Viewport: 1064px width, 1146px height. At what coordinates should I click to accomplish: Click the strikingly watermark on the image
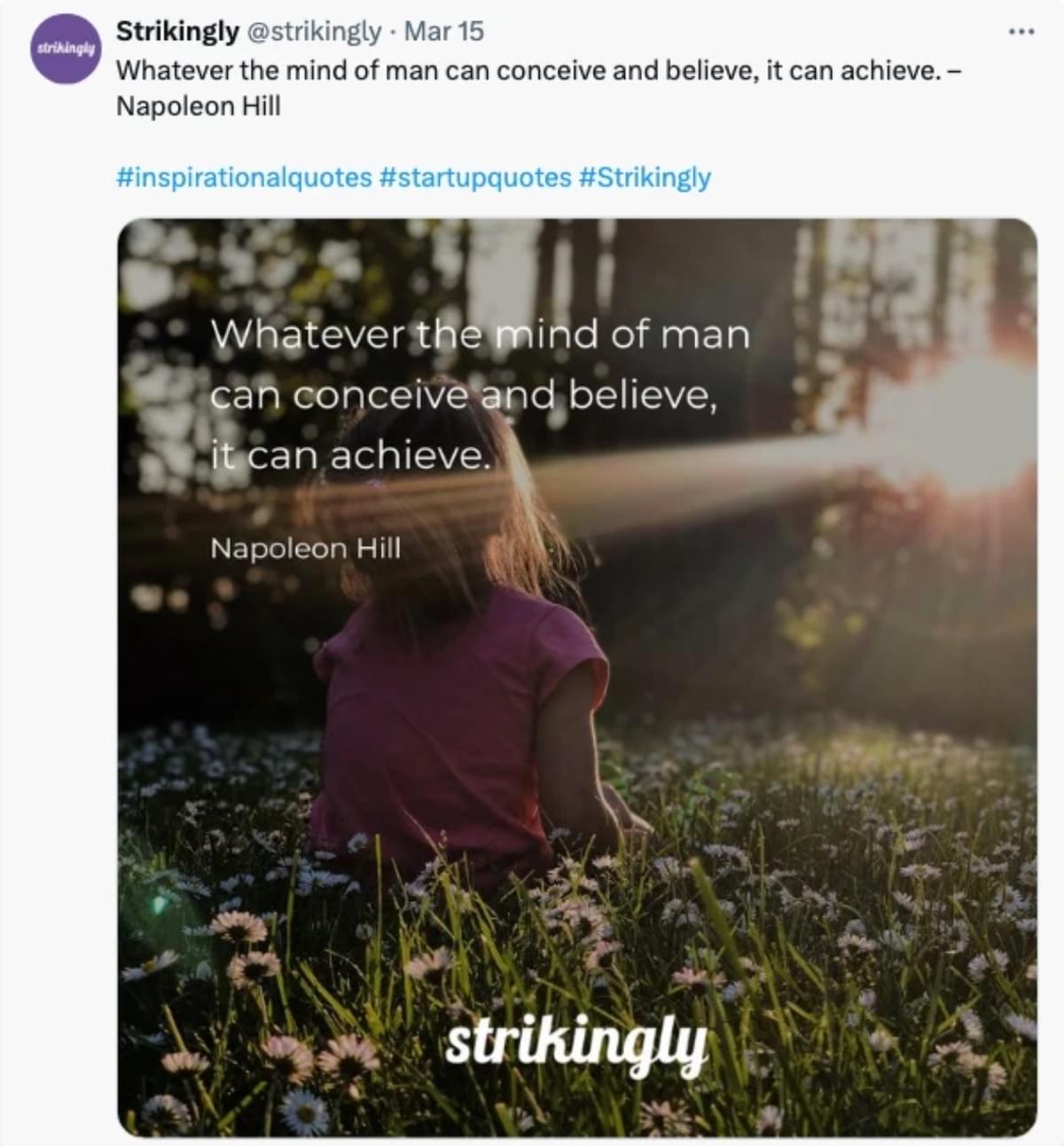[578, 1043]
